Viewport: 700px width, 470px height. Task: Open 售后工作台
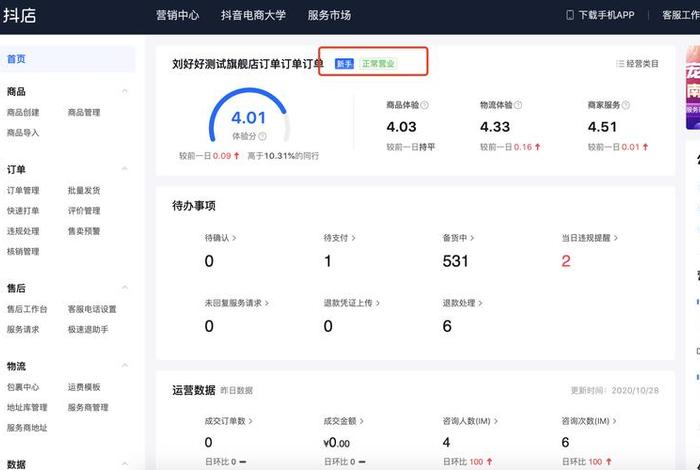tap(27, 309)
